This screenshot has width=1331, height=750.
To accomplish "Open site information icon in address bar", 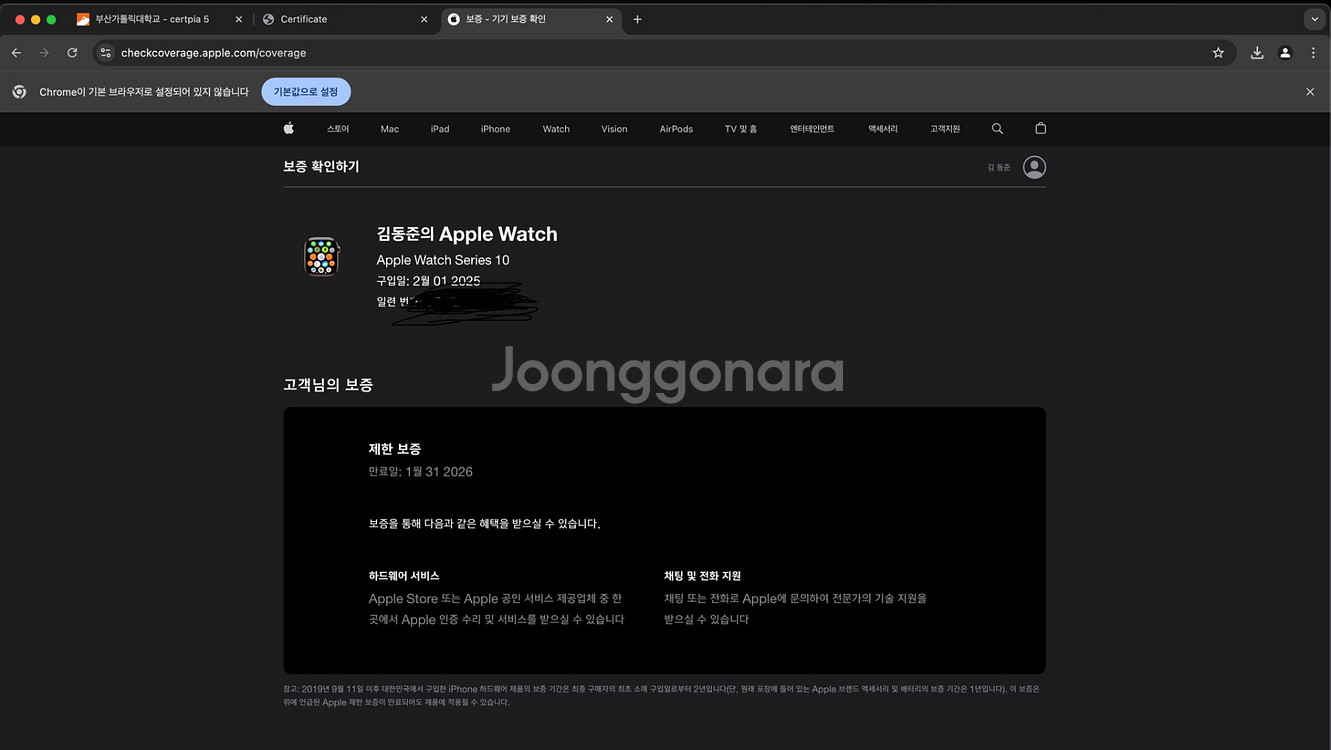I will (106, 53).
